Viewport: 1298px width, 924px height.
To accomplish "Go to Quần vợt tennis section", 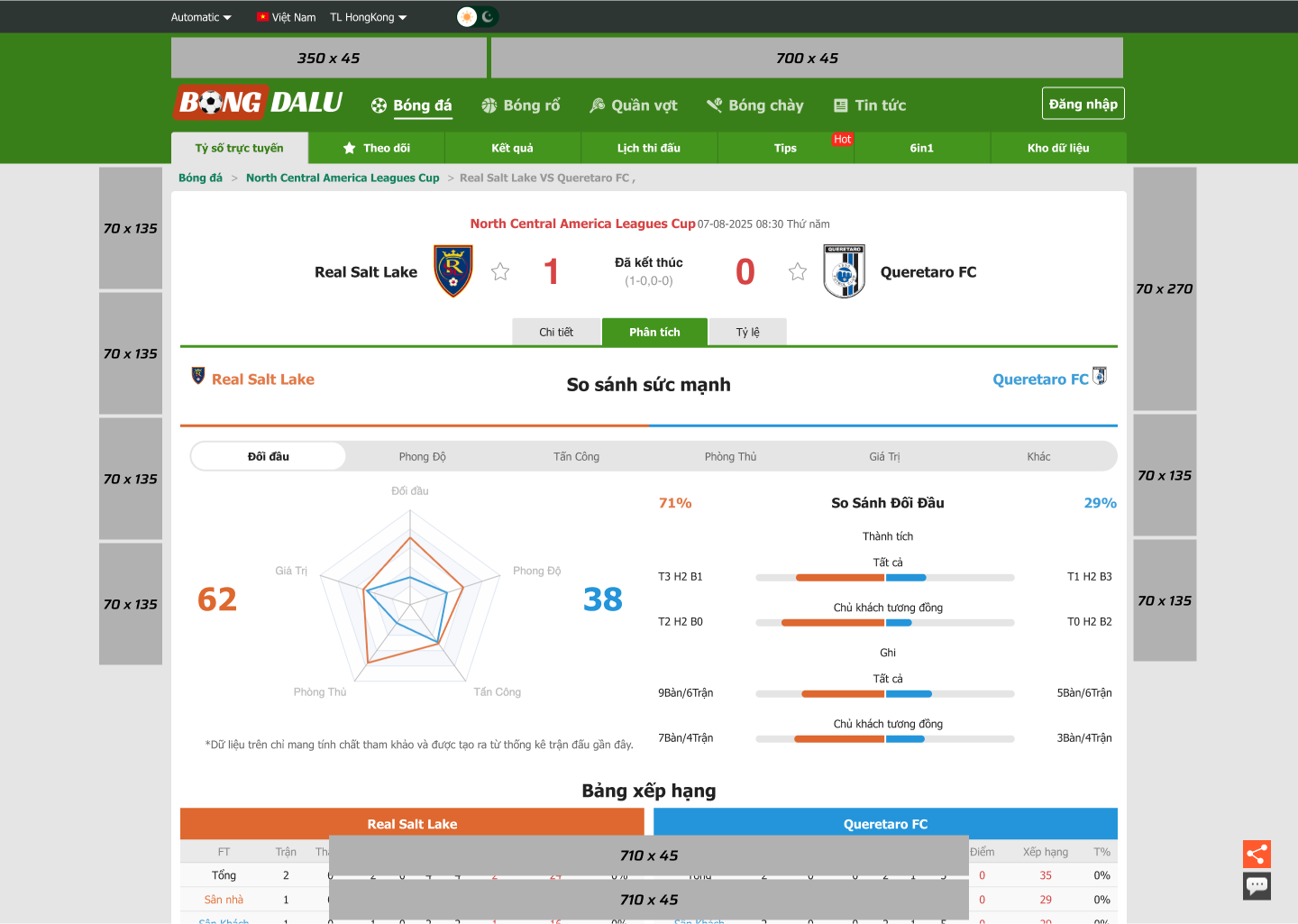I will pyautogui.click(x=633, y=105).
